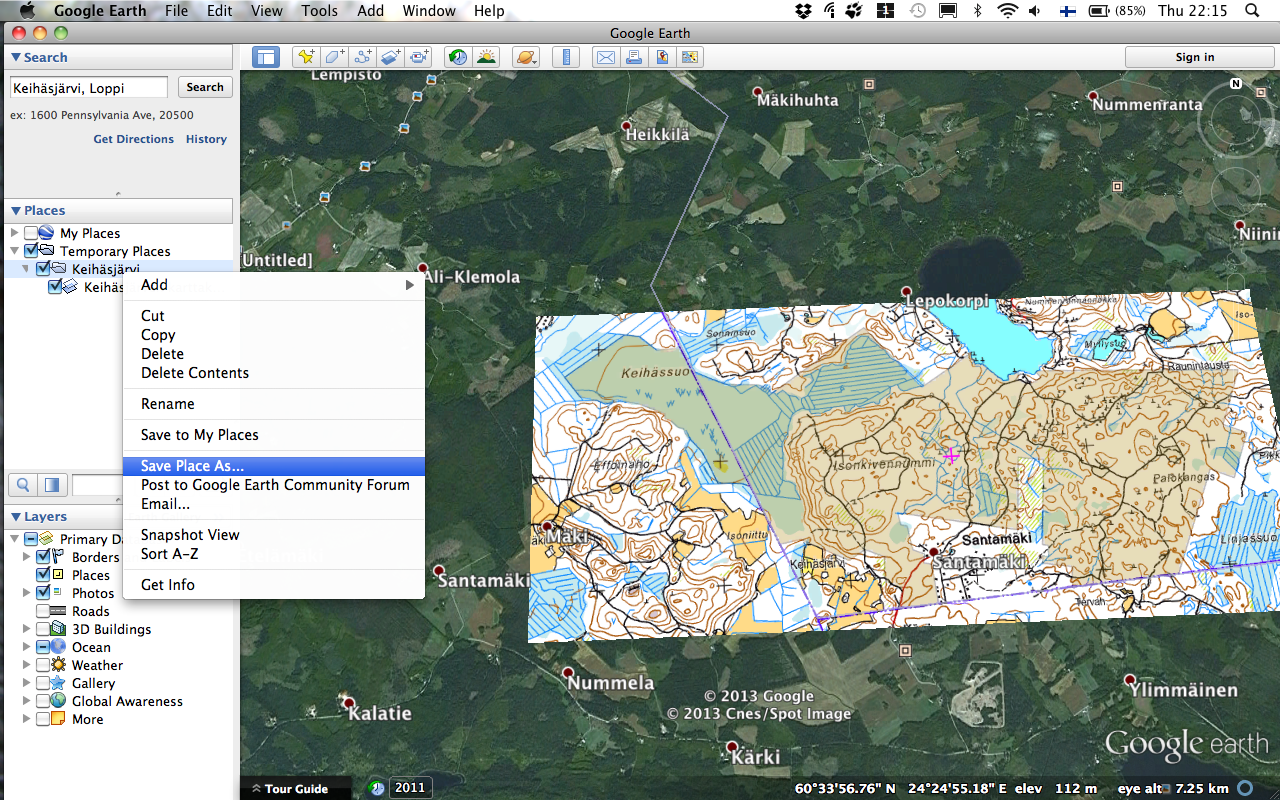
Task: Choose Save Place As... from context menu
Action: [x=273, y=466]
